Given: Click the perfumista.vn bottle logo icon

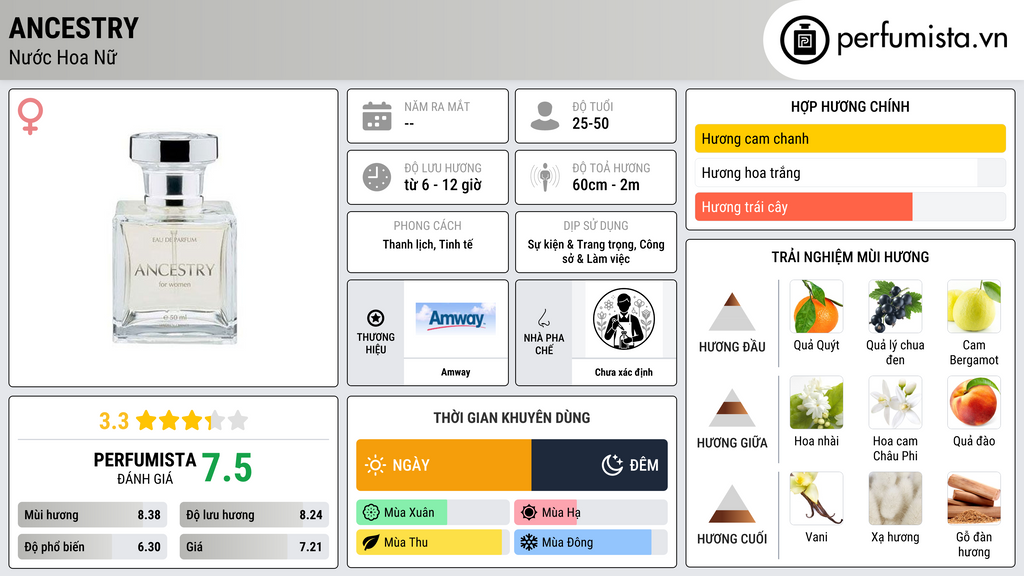Looking at the screenshot, I should point(804,40).
